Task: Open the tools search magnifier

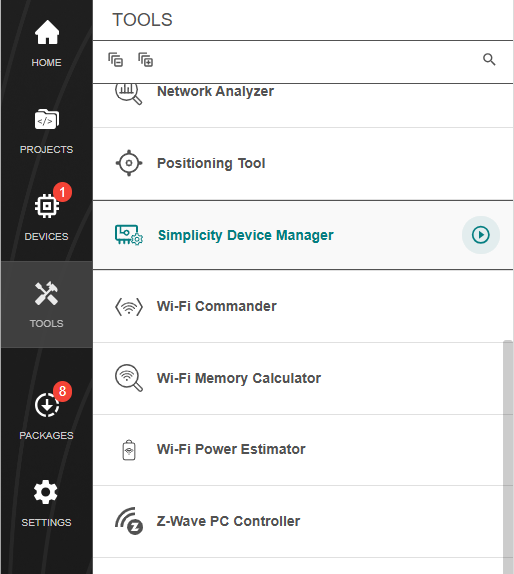Action: (489, 59)
